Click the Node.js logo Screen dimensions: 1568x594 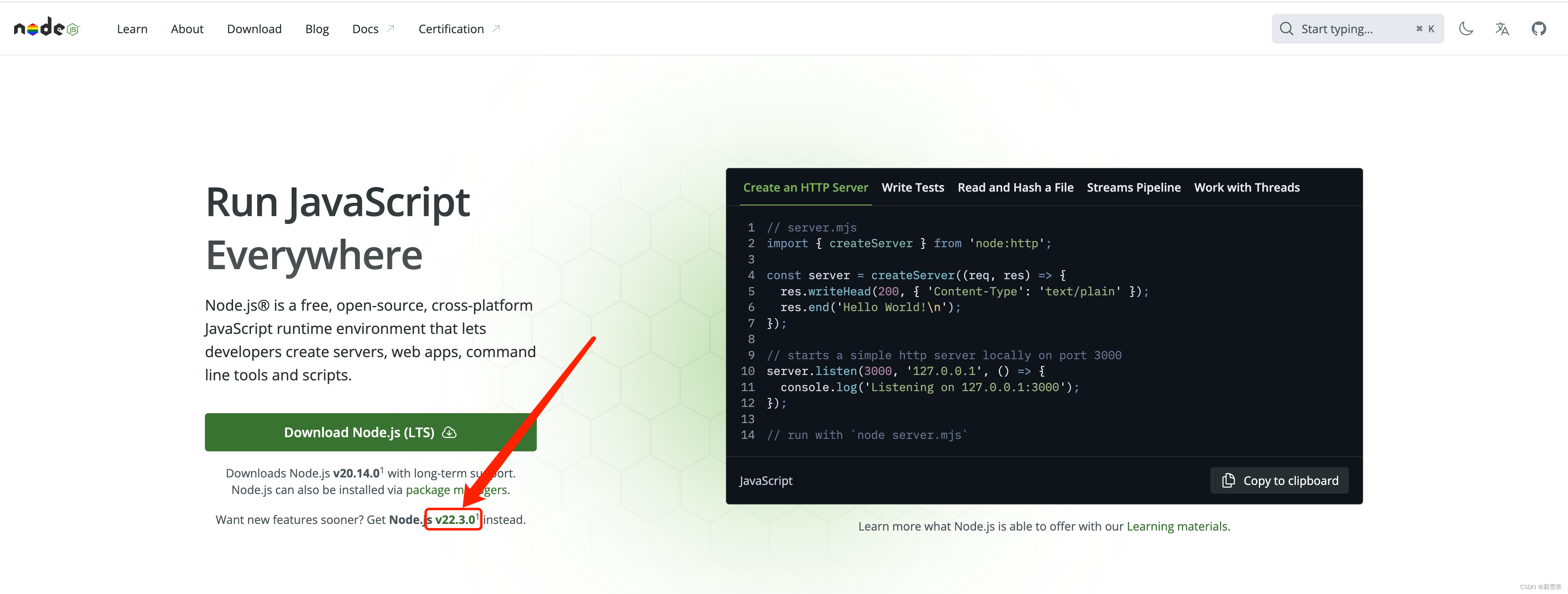(47, 28)
